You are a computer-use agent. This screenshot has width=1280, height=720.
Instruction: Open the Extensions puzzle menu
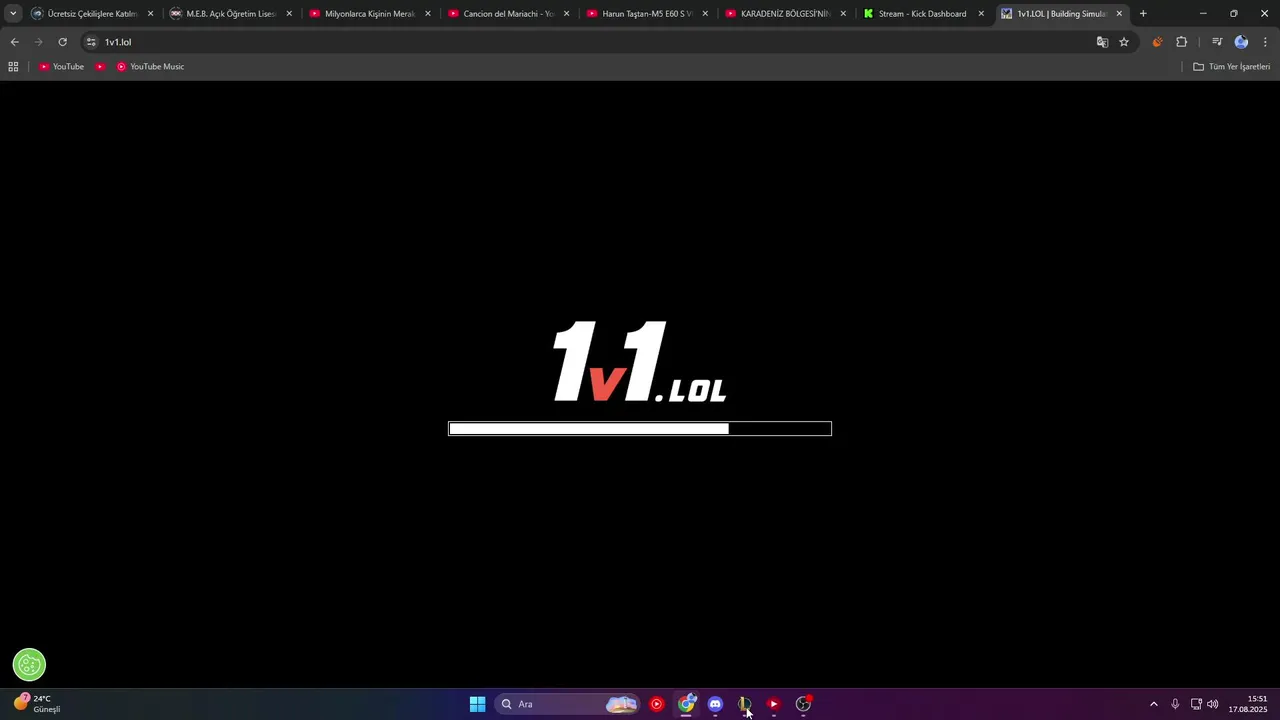[x=1181, y=42]
